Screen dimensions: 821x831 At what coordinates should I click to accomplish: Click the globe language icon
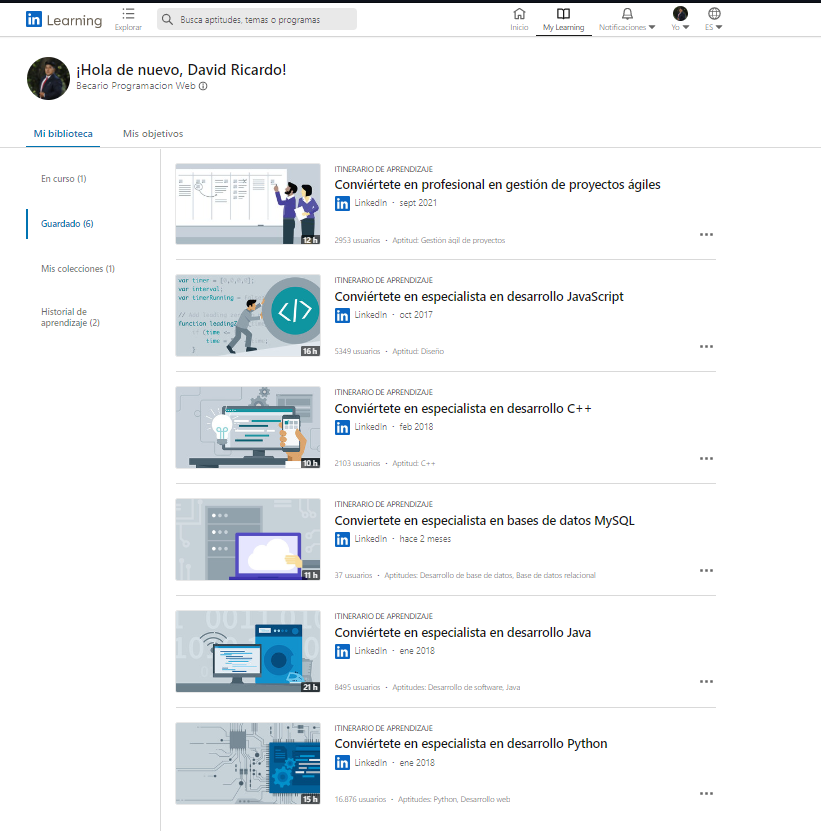pos(714,13)
